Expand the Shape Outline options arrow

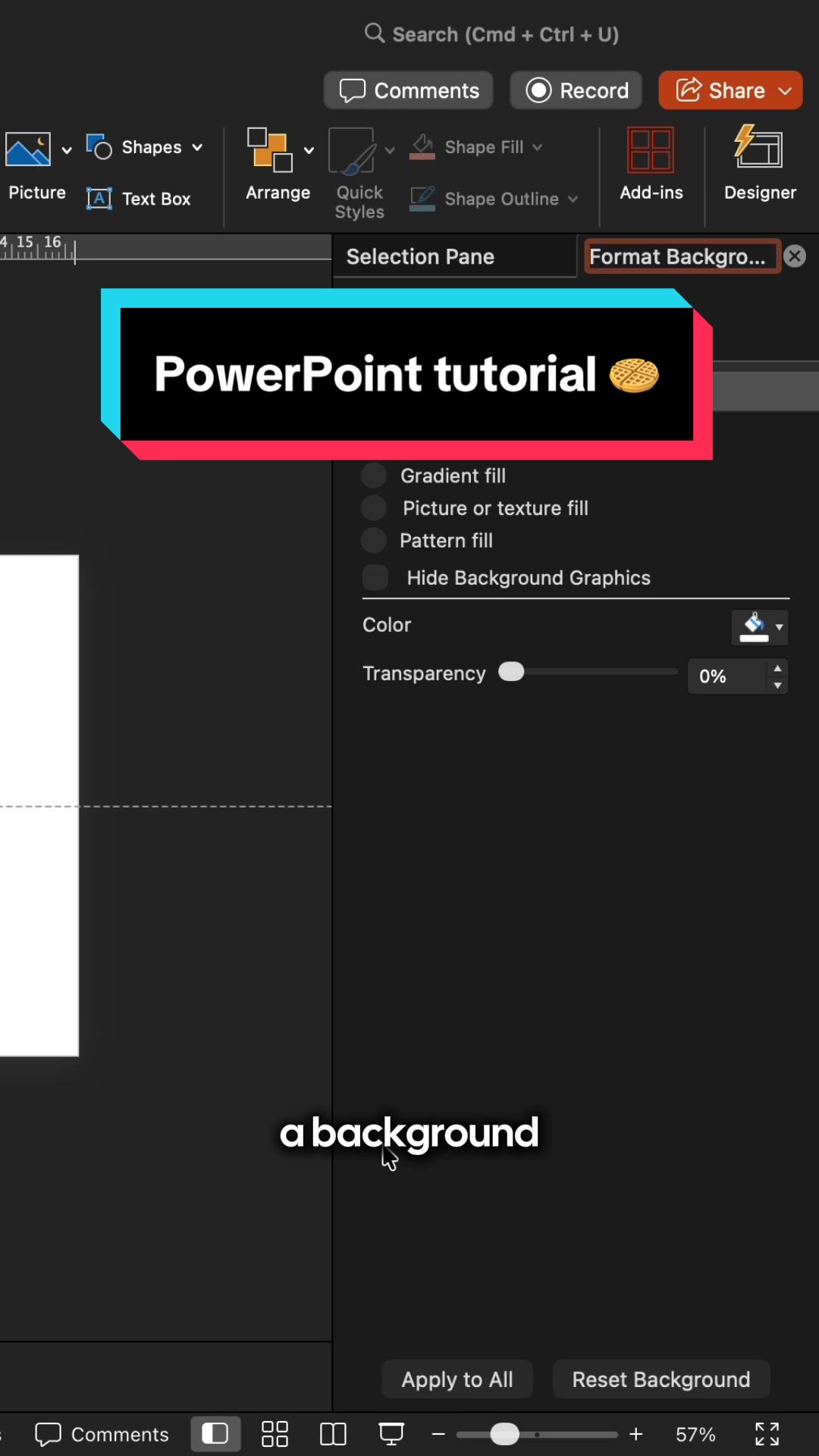(573, 199)
